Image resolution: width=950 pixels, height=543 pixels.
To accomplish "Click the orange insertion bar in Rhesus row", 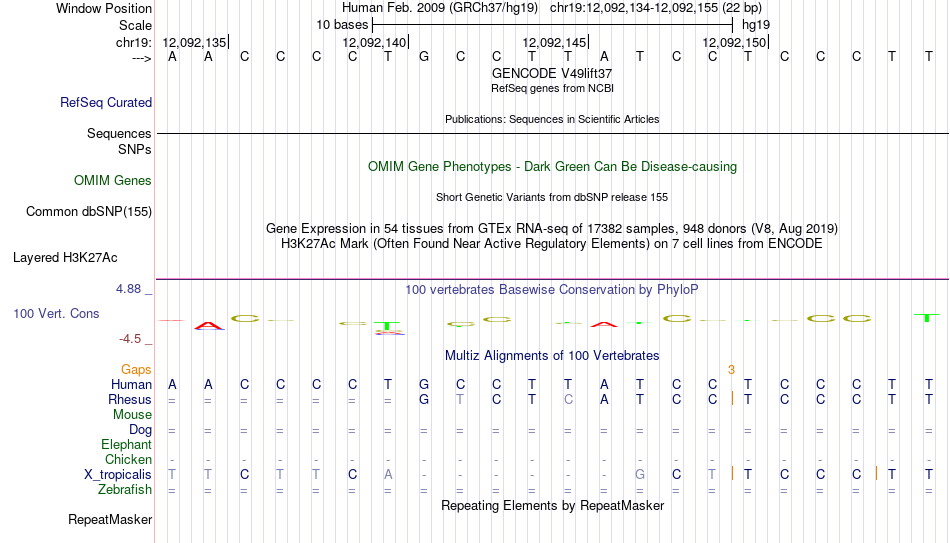I will pos(732,399).
